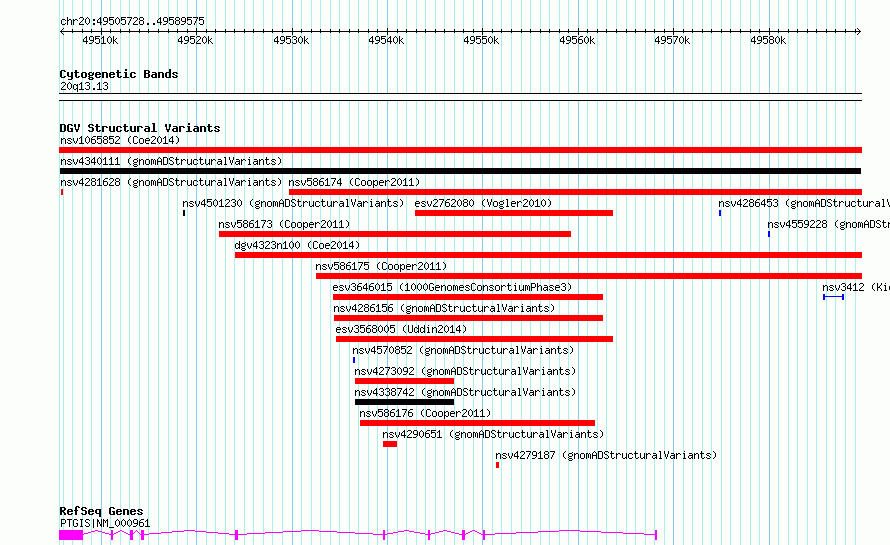Click the 49550k ruler label
The image size is (890, 545).
(481, 40)
